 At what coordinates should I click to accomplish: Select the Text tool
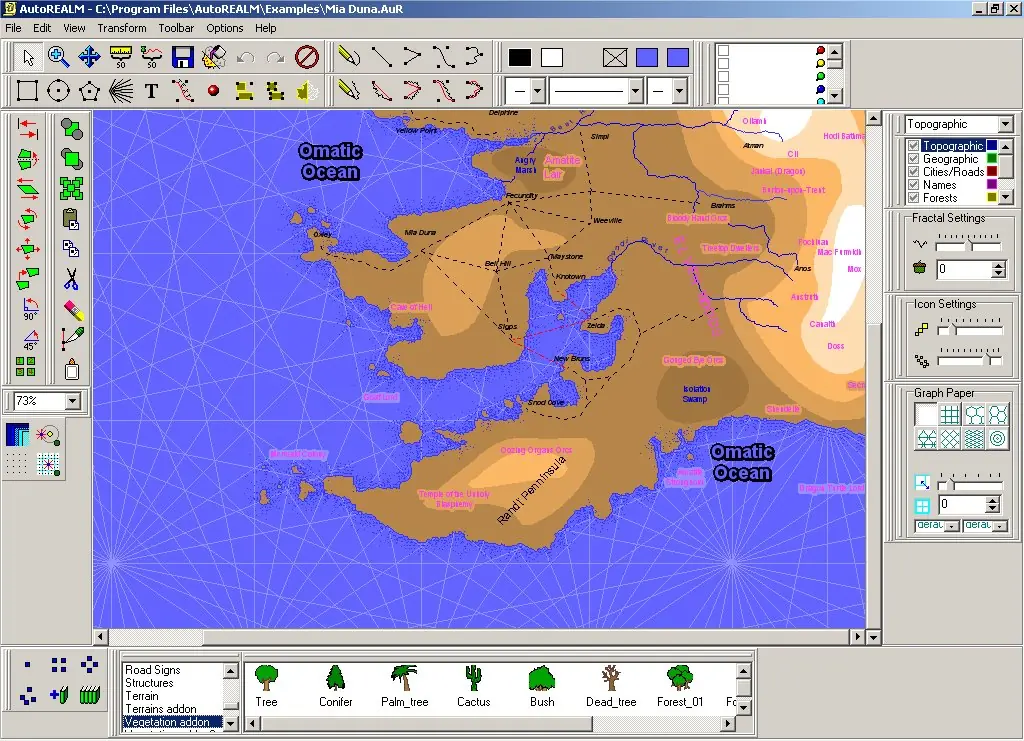coord(151,91)
